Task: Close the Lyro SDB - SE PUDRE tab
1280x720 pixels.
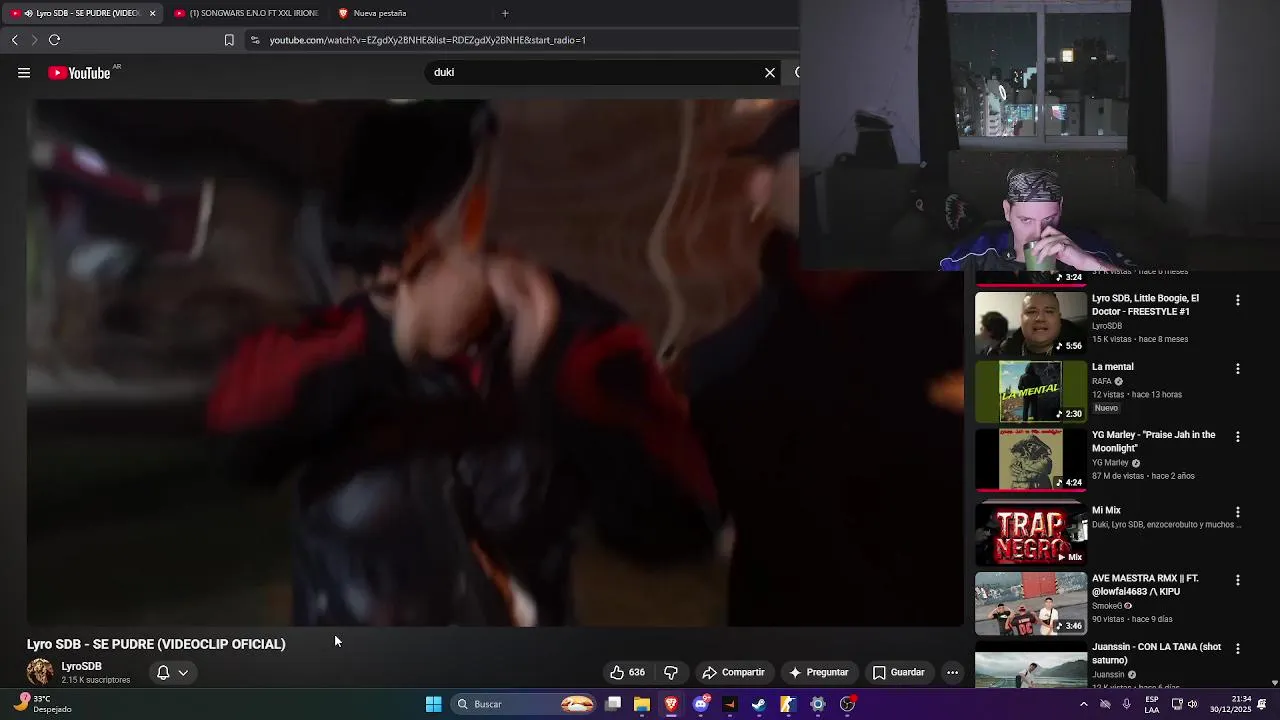Action: click(152, 13)
